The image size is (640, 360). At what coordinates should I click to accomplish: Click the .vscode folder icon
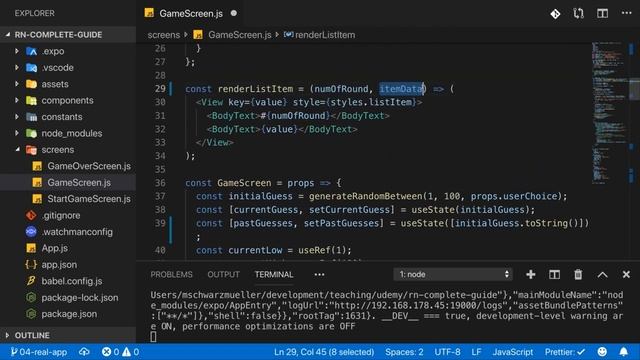click(x=31, y=68)
